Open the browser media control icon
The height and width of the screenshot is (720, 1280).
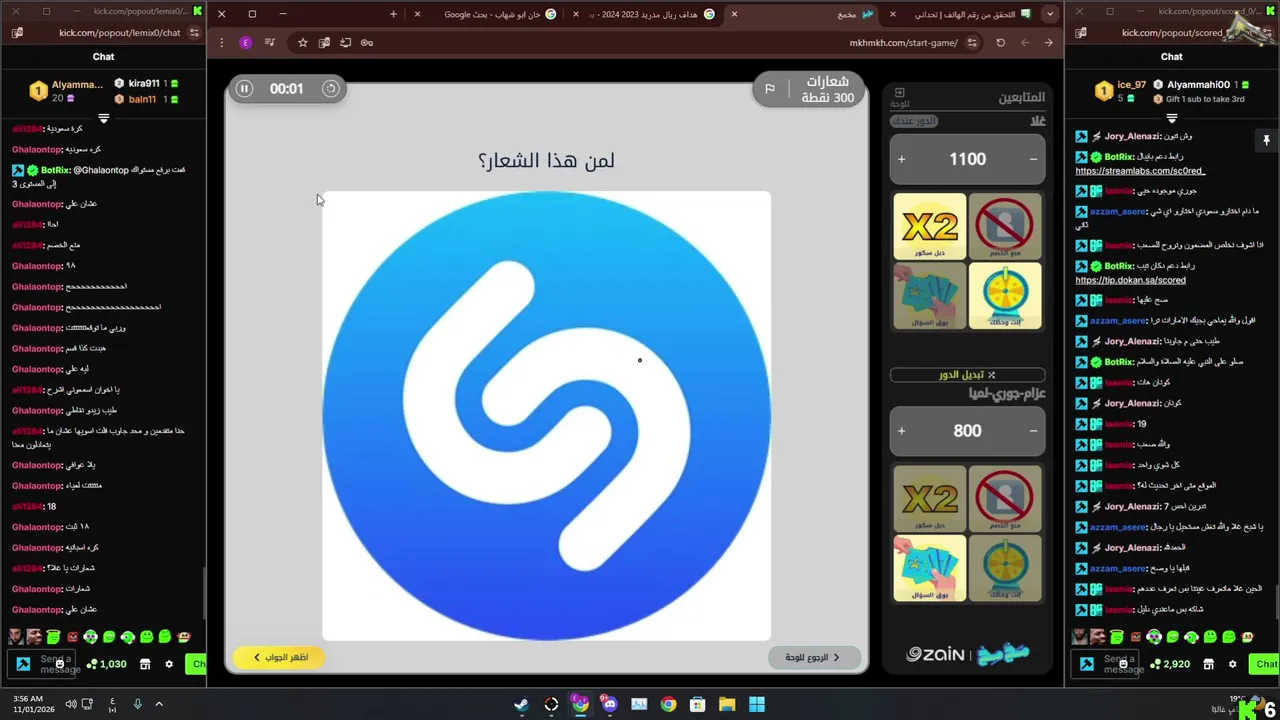coord(269,43)
